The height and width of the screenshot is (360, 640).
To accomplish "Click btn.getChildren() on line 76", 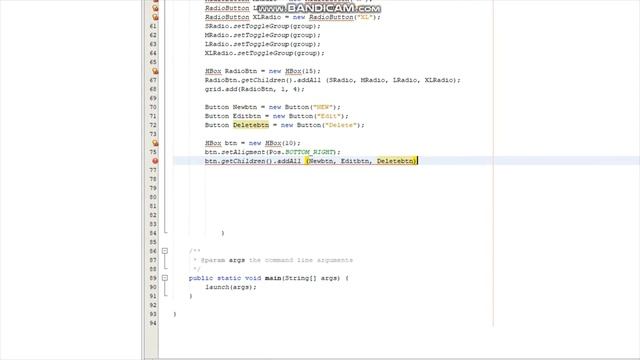I will [x=238, y=161].
